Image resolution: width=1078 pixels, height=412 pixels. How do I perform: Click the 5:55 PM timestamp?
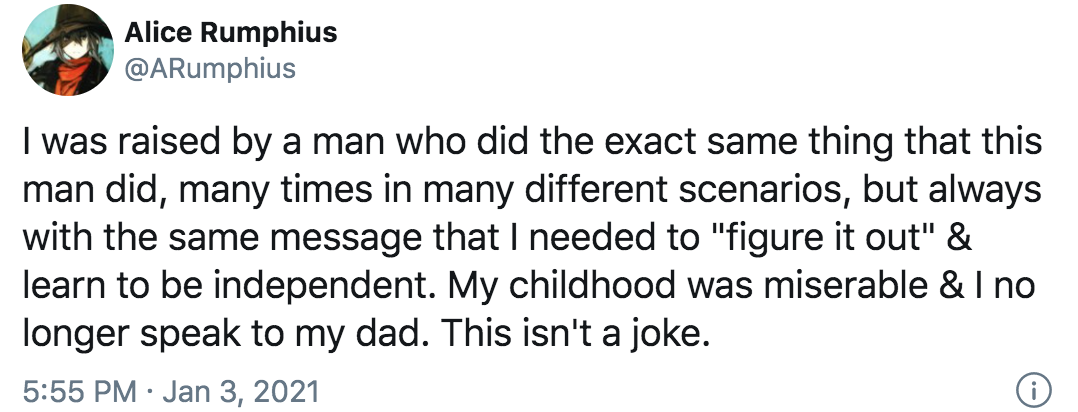point(80,391)
